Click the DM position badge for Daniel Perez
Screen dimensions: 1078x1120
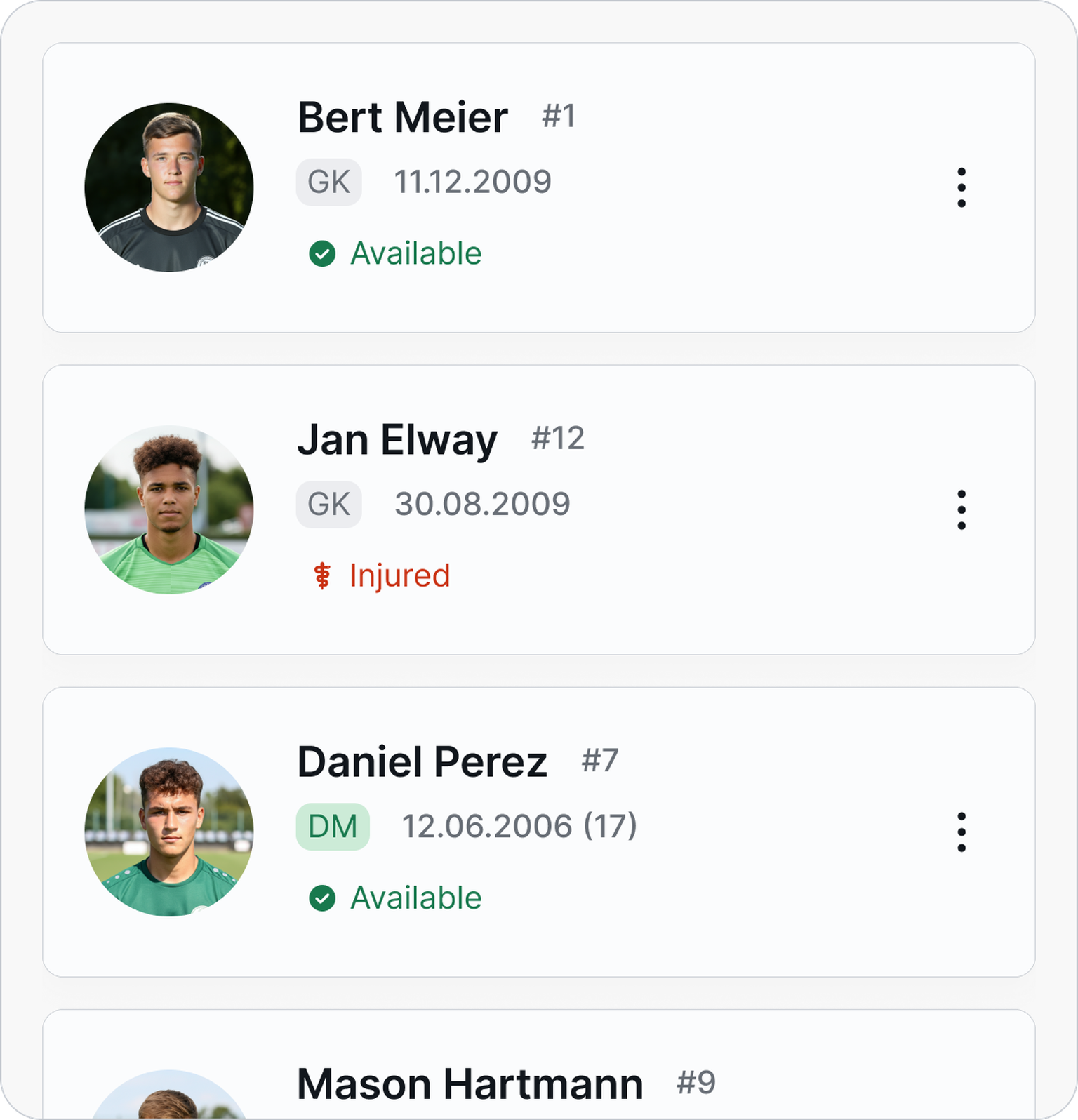333,827
